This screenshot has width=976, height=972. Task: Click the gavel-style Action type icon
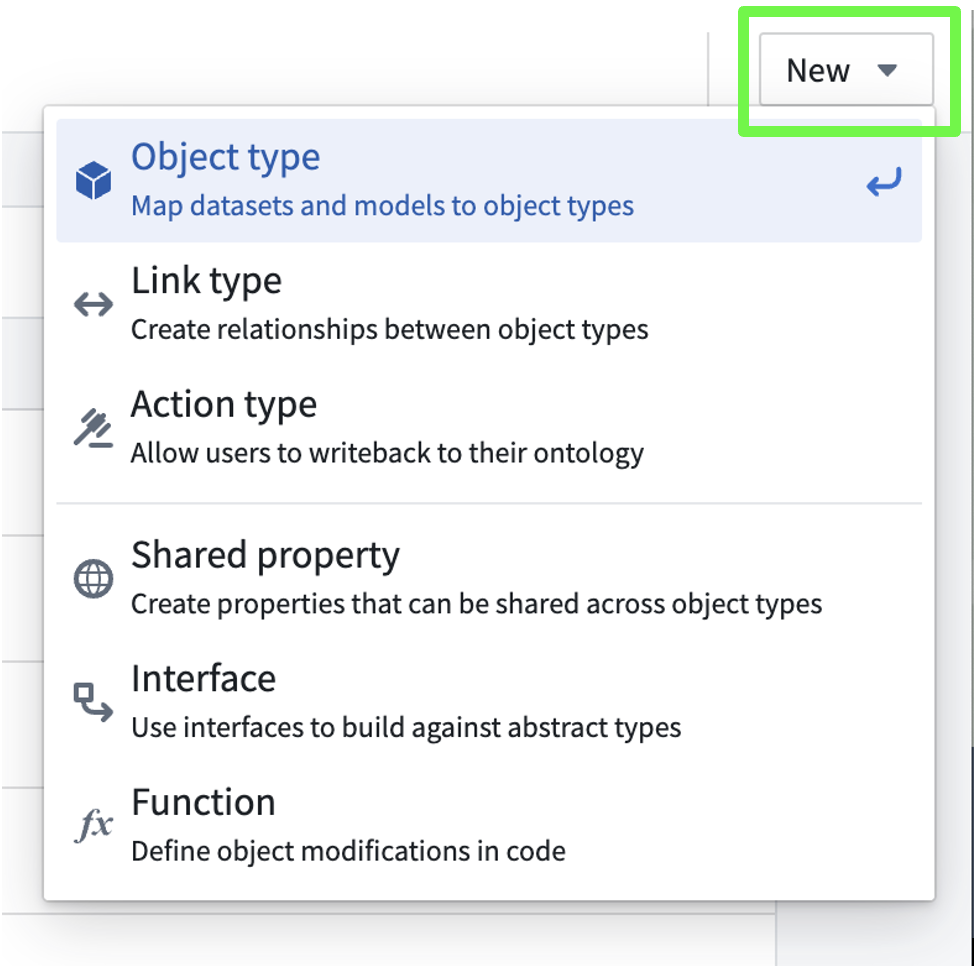click(x=93, y=427)
